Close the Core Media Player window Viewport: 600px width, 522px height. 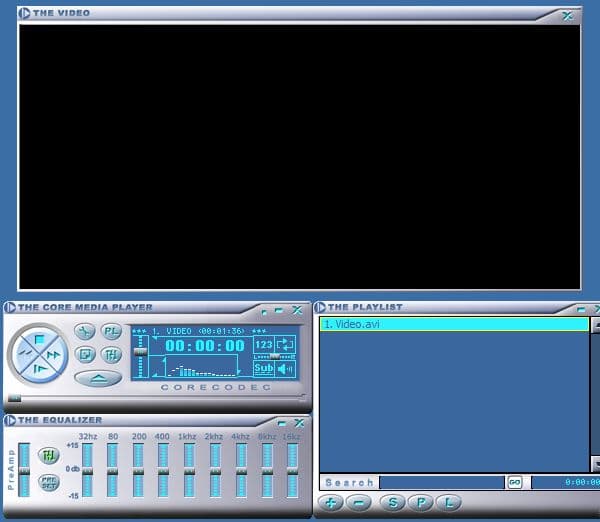coord(297,310)
